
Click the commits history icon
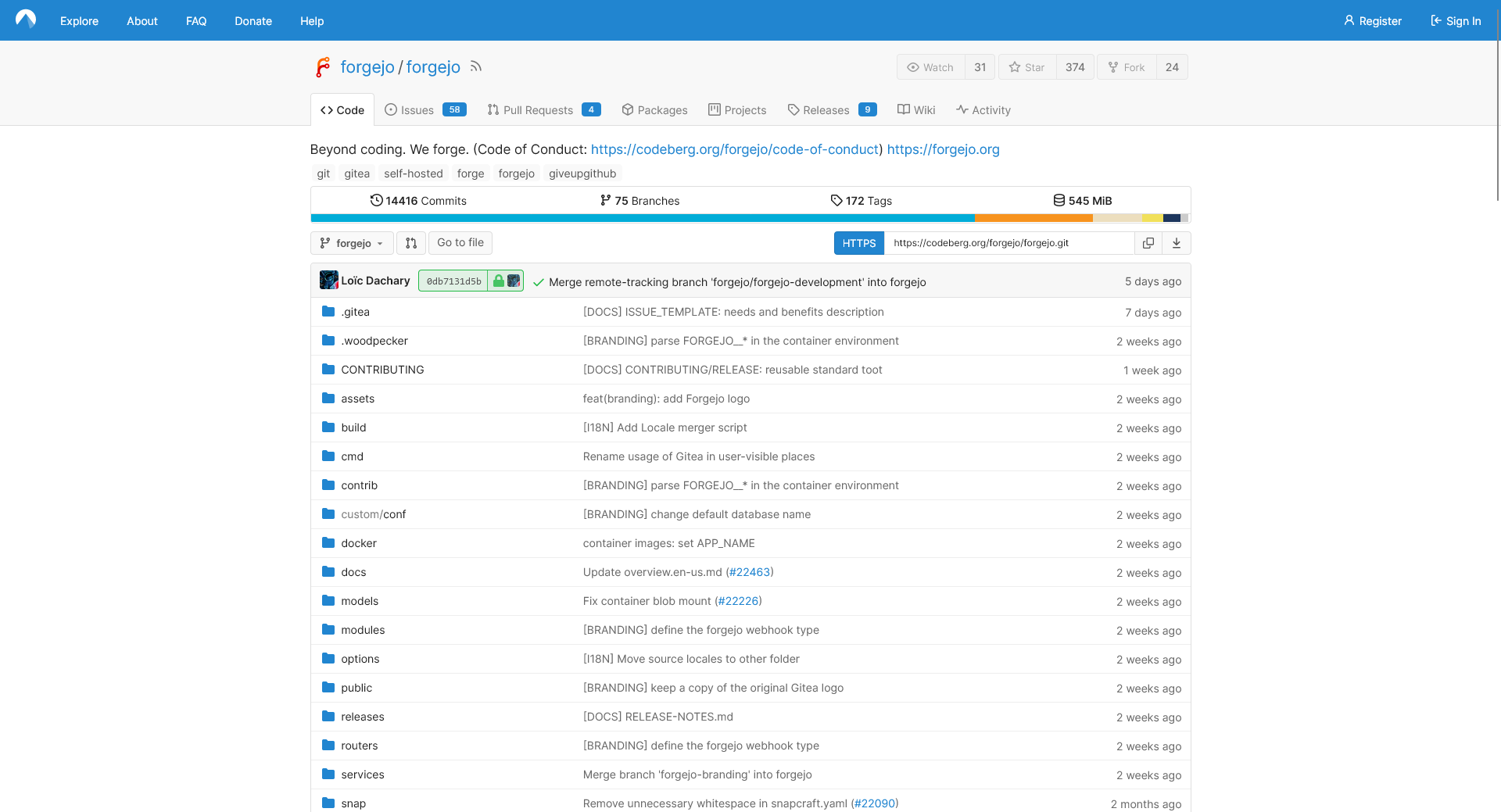pos(376,200)
